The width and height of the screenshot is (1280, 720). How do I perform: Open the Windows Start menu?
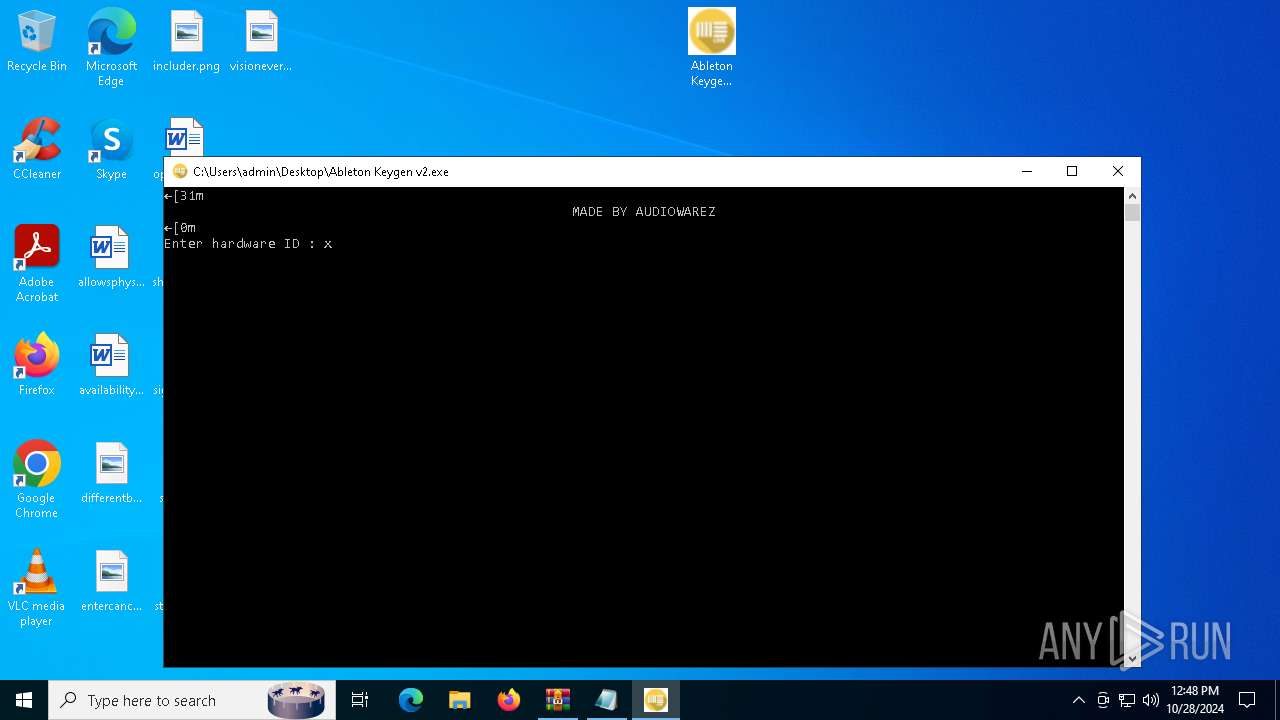(x=24, y=700)
